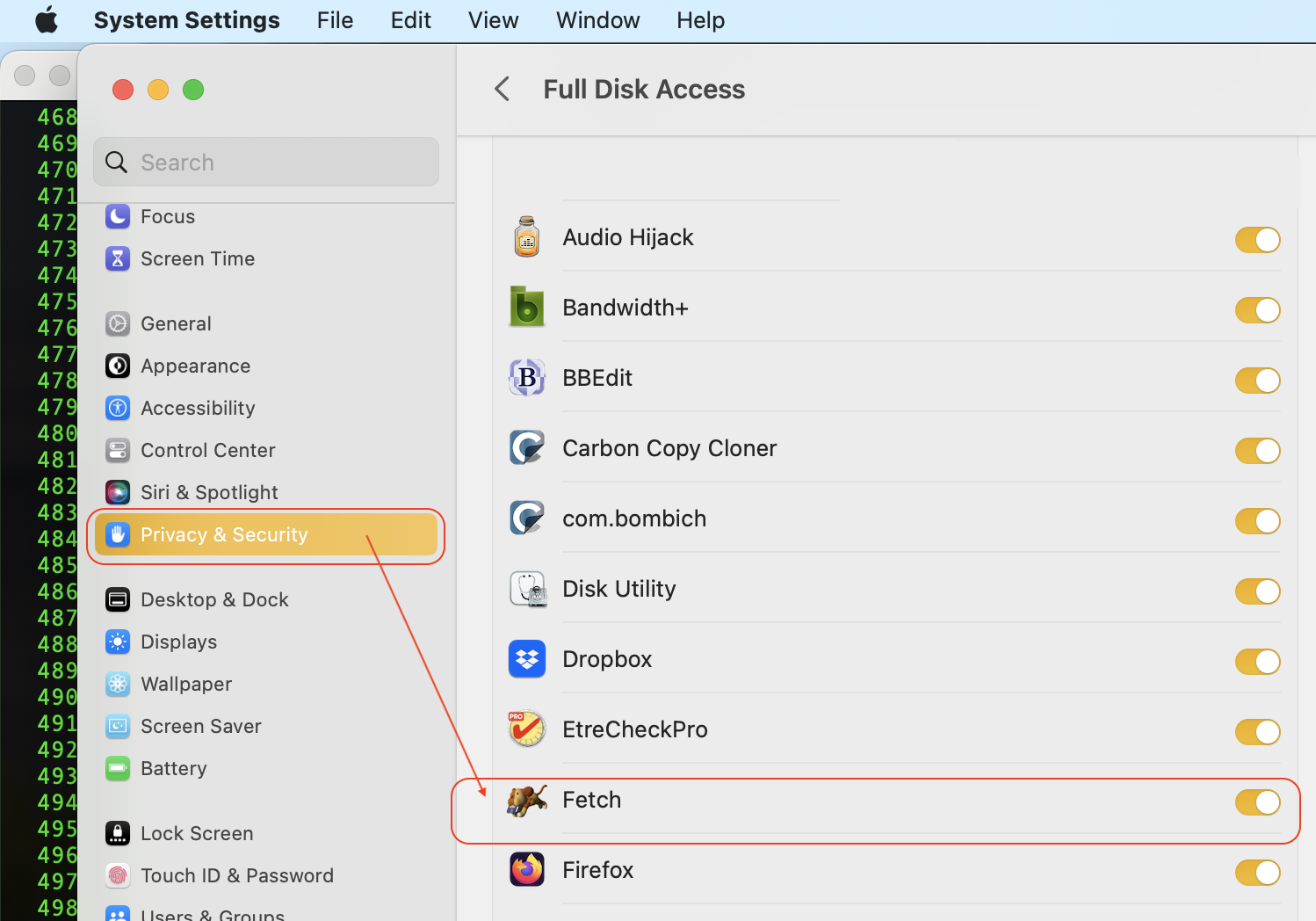The width and height of the screenshot is (1316, 921).
Task: Go to Displays settings
Action: [x=266, y=642]
